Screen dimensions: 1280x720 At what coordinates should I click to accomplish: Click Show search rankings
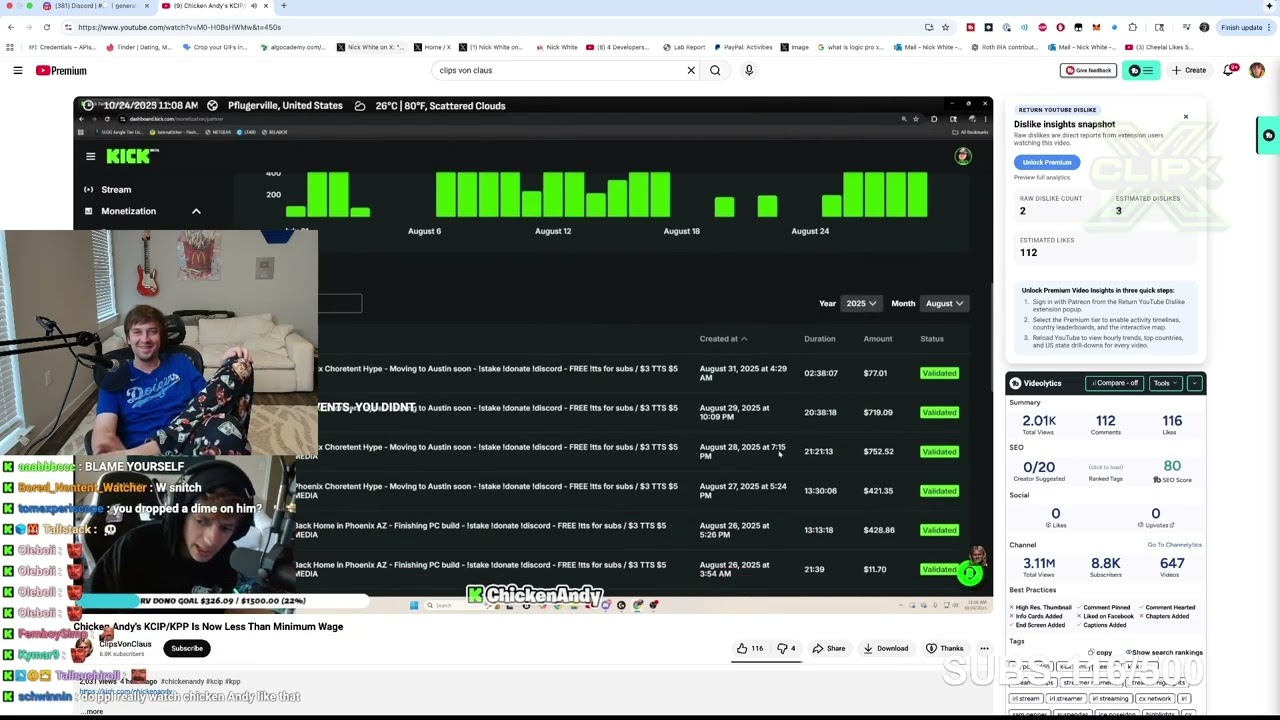(1162, 652)
